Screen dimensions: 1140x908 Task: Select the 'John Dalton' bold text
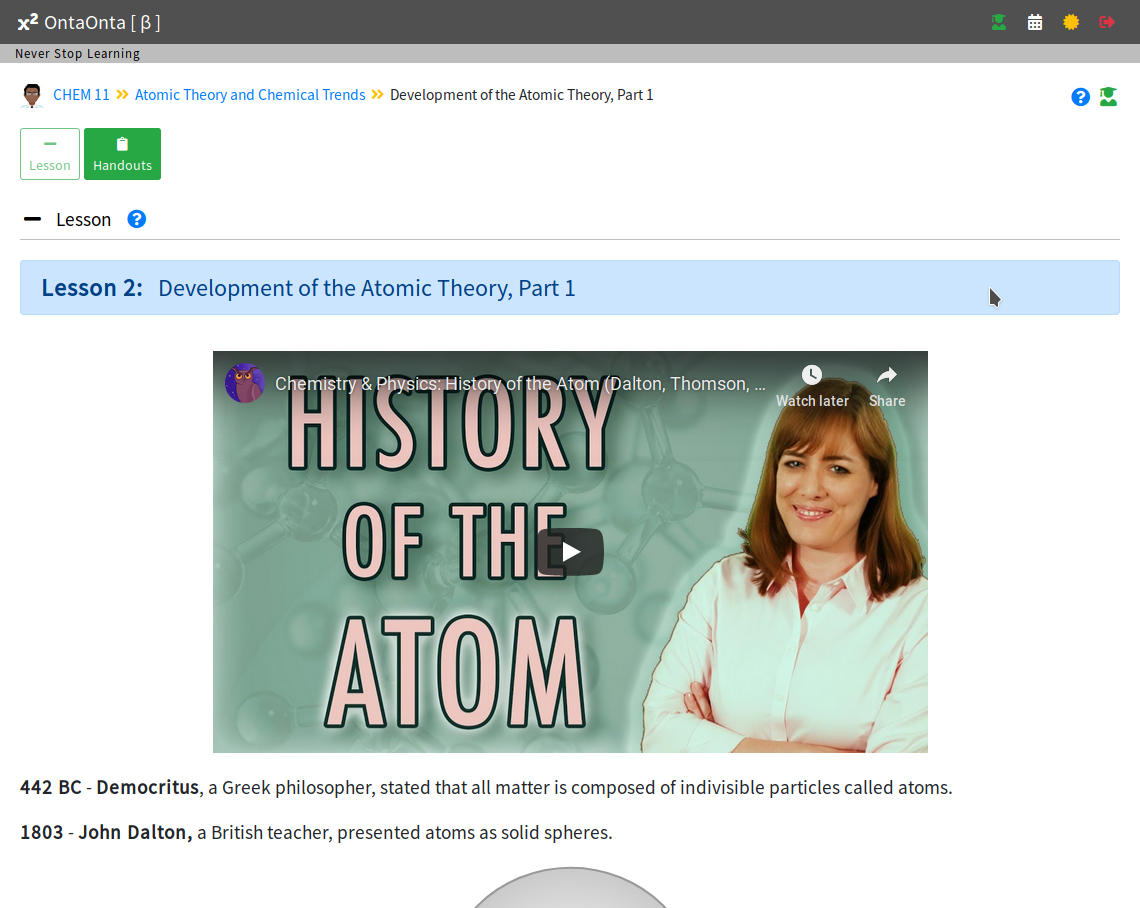135,832
